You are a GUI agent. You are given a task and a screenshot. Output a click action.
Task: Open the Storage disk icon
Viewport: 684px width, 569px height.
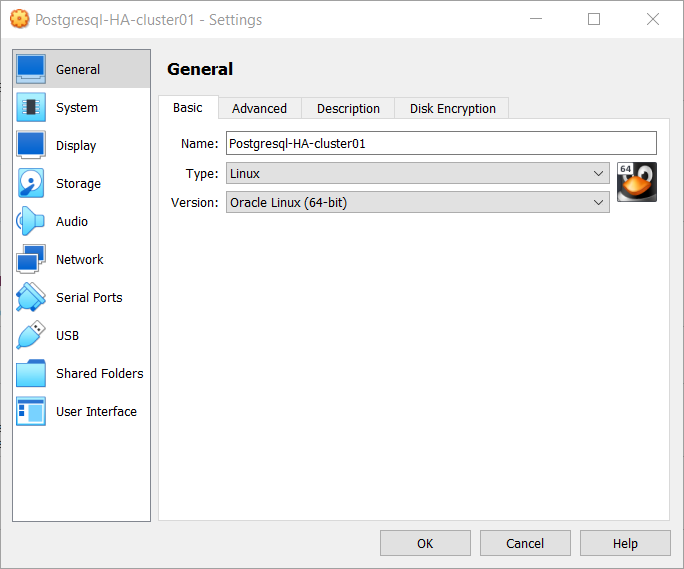point(31,184)
